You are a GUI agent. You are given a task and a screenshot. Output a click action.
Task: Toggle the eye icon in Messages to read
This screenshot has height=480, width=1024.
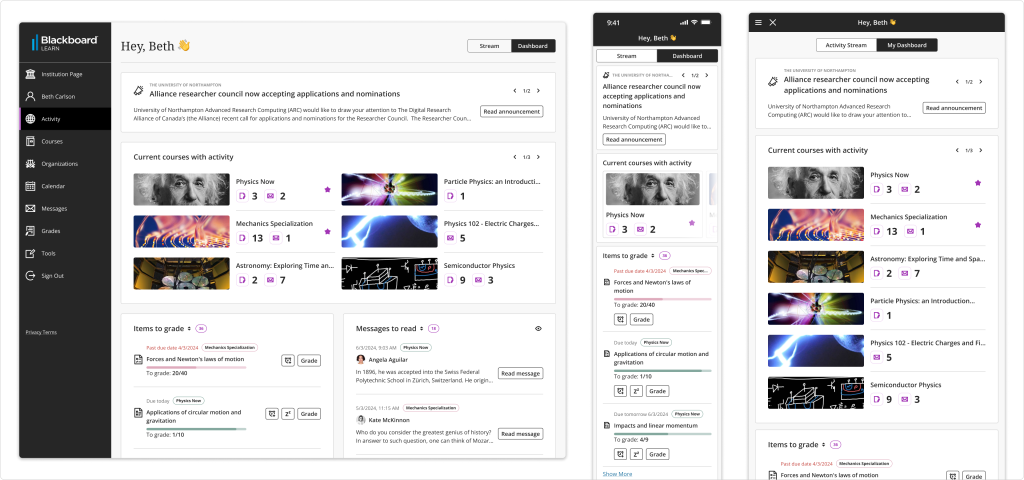538,328
